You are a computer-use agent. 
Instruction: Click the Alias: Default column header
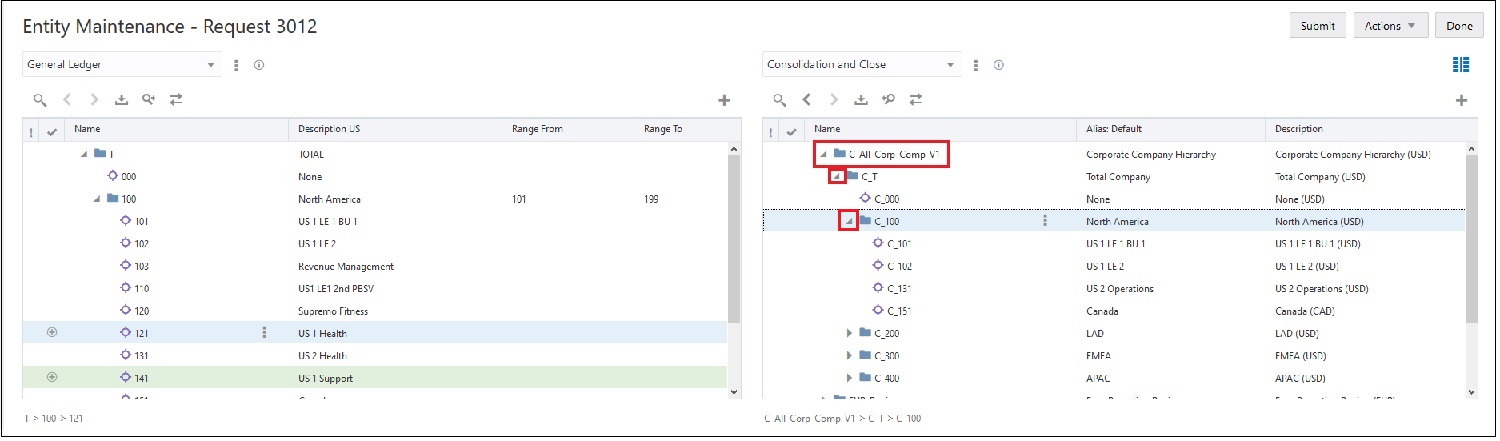coord(1172,129)
